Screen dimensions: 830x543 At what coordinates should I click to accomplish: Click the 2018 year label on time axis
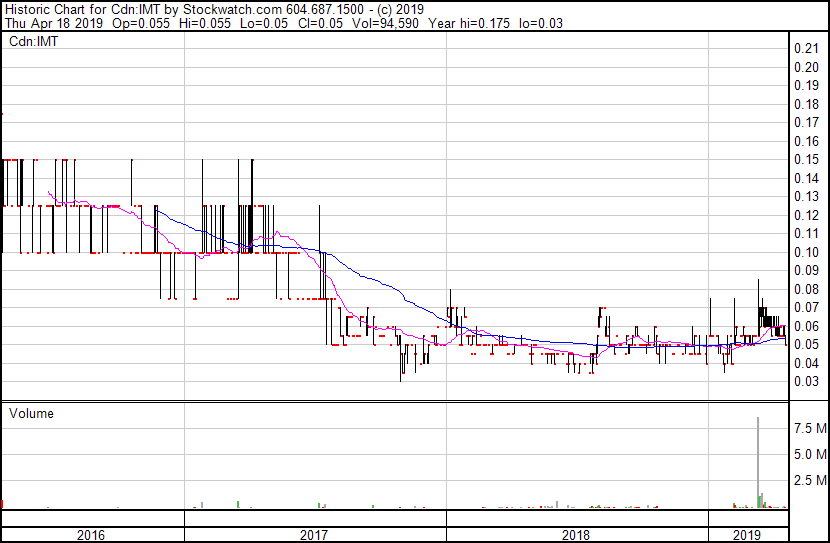click(x=575, y=535)
